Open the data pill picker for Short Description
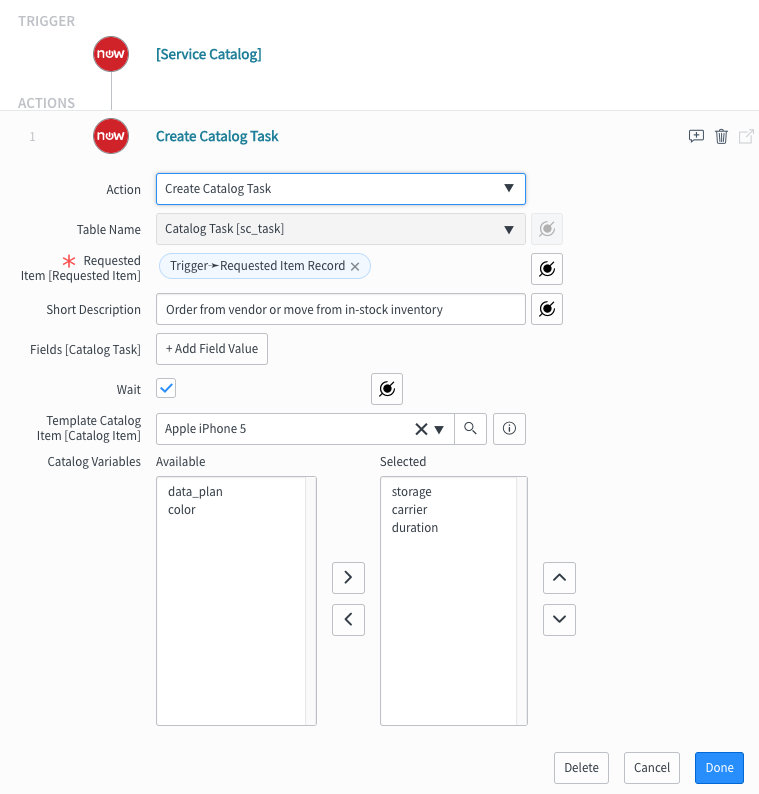The height and width of the screenshot is (794, 759). (x=547, y=309)
